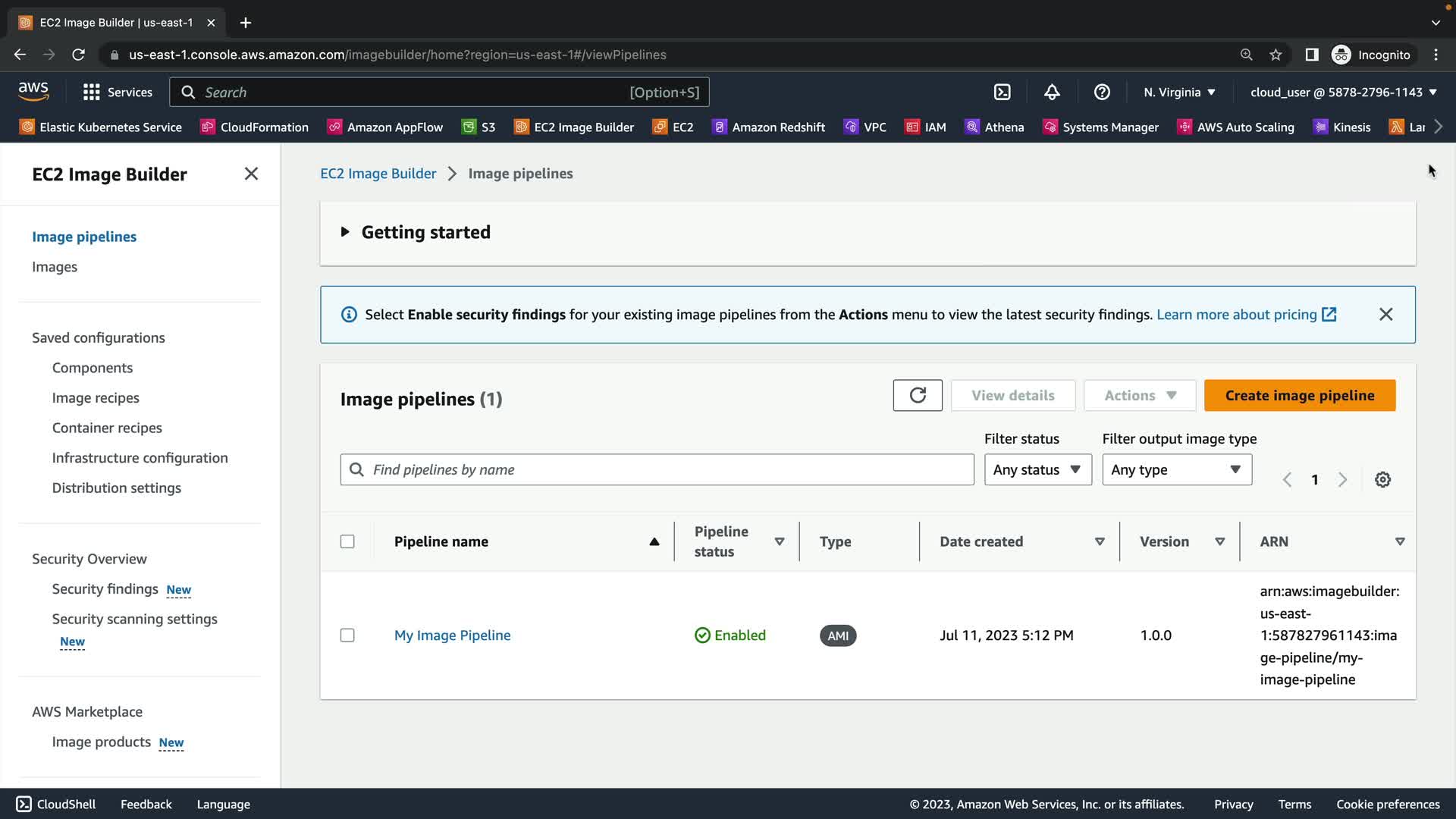Click the notifications bell icon
This screenshot has width=1456, height=819.
[1052, 93]
